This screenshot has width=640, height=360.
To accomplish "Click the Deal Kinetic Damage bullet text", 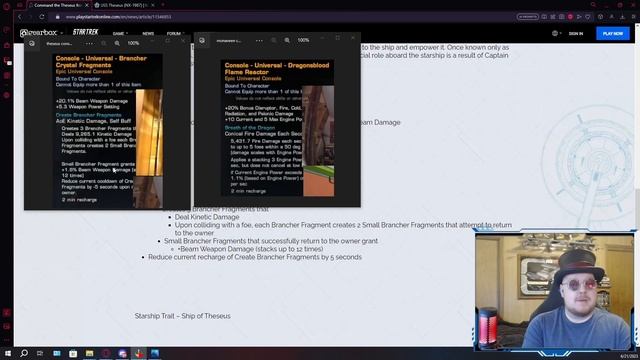I will click(207, 217).
